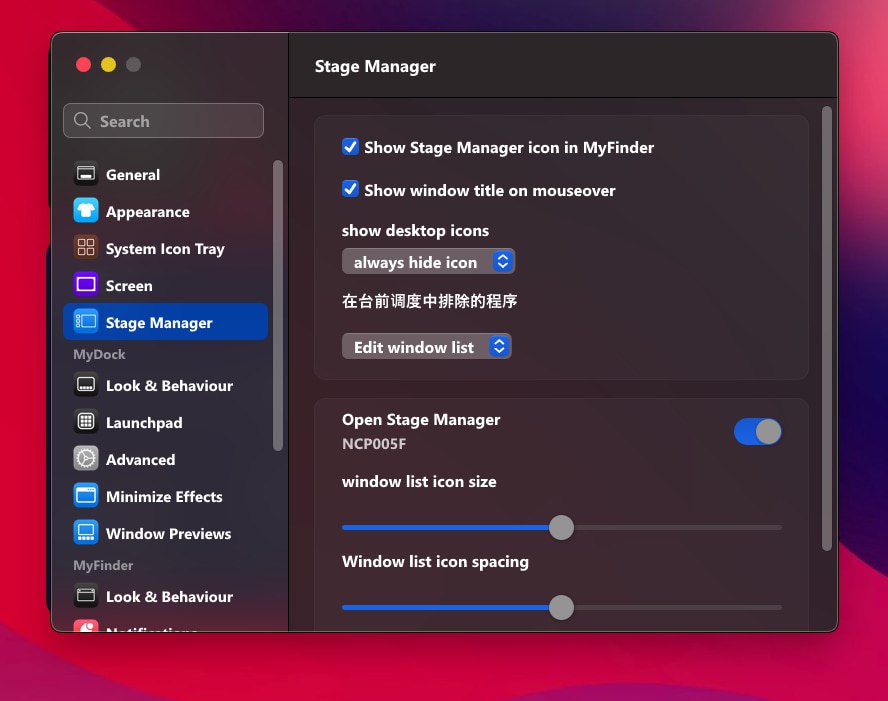Click the Launchpad grid icon
This screenshot has width=888, height=701.
click(86, 421)
